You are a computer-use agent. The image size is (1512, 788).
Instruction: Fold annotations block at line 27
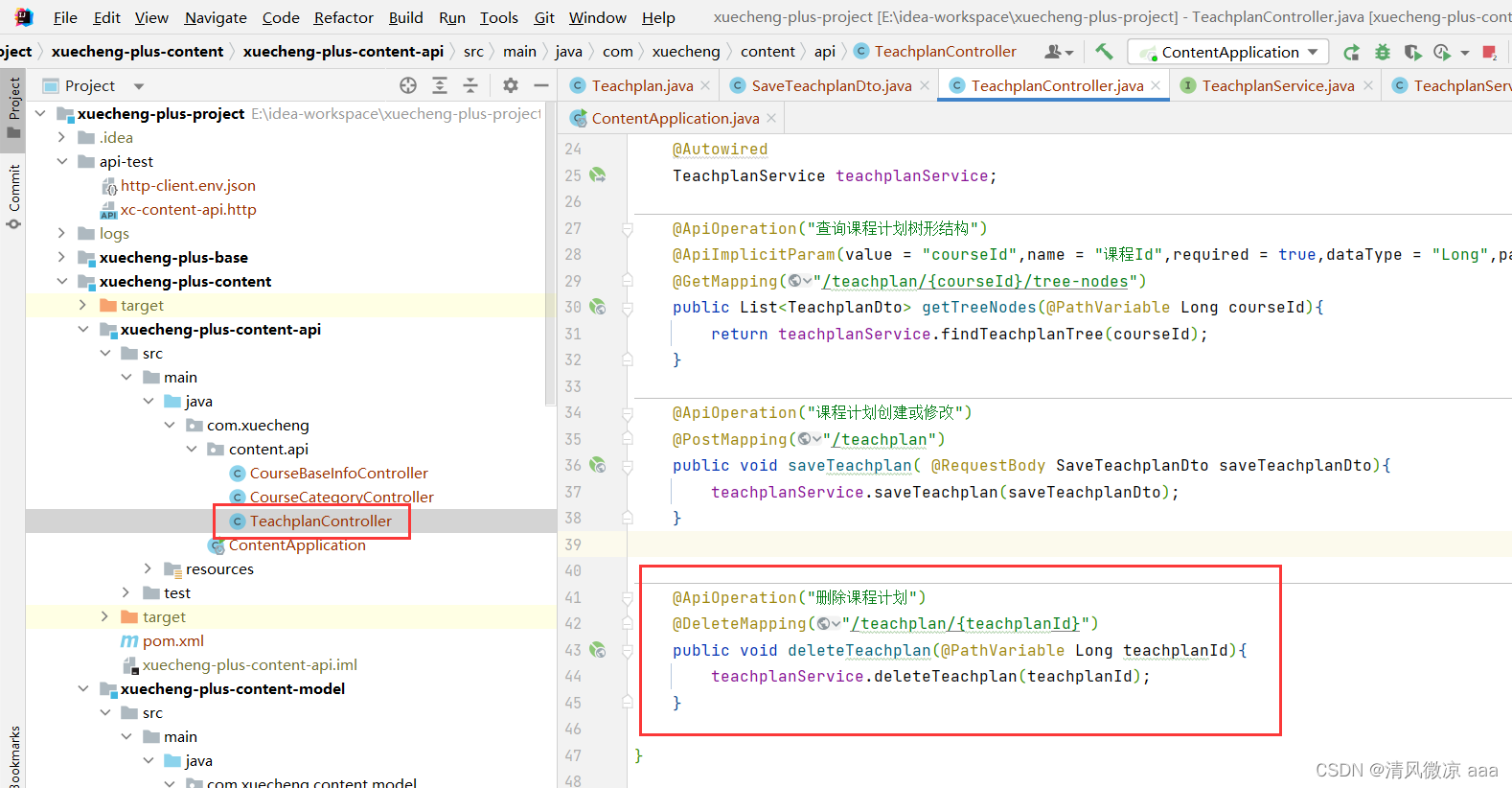[x=628, y=229]
